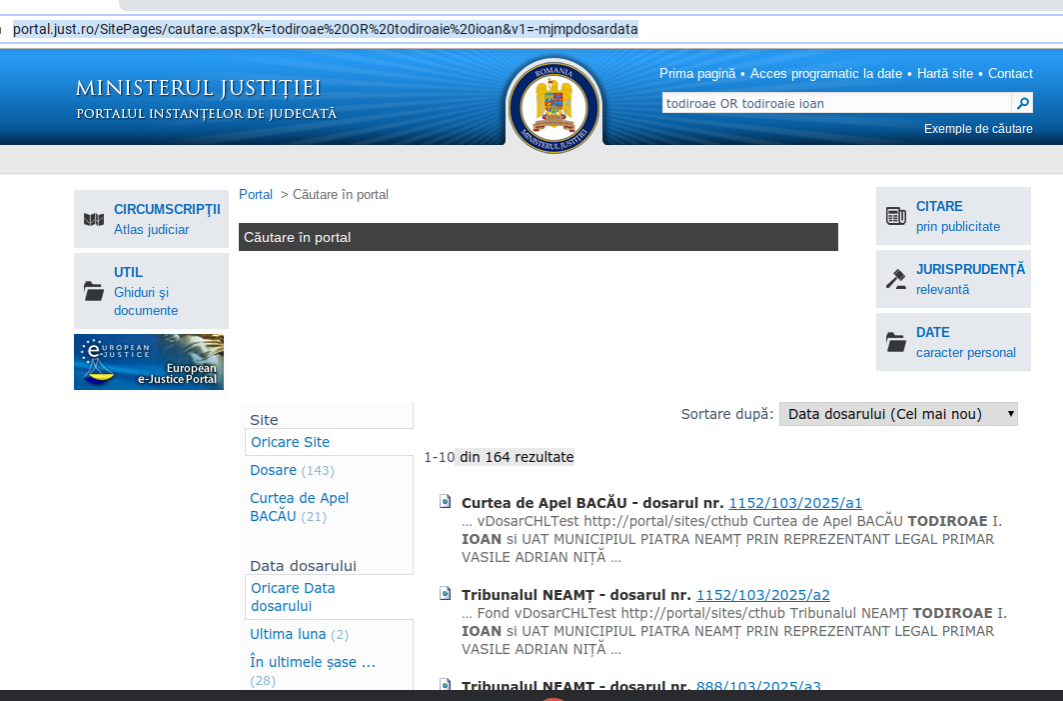1063x701 pixels.
Task: Open case link 1152/103/2025/a2
Action: click(762, 595)
